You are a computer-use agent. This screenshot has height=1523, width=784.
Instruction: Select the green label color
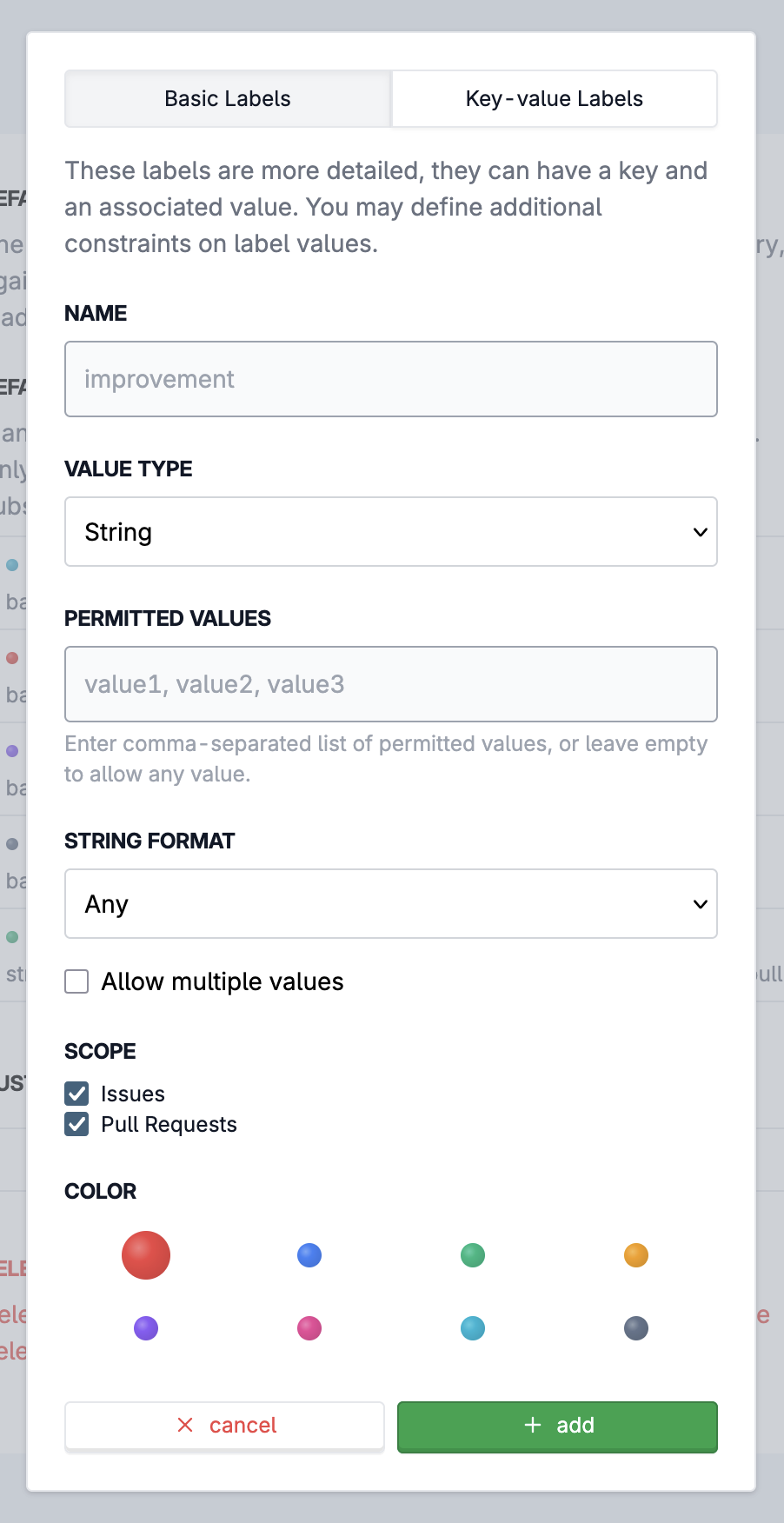click(x=472, y=1254)
